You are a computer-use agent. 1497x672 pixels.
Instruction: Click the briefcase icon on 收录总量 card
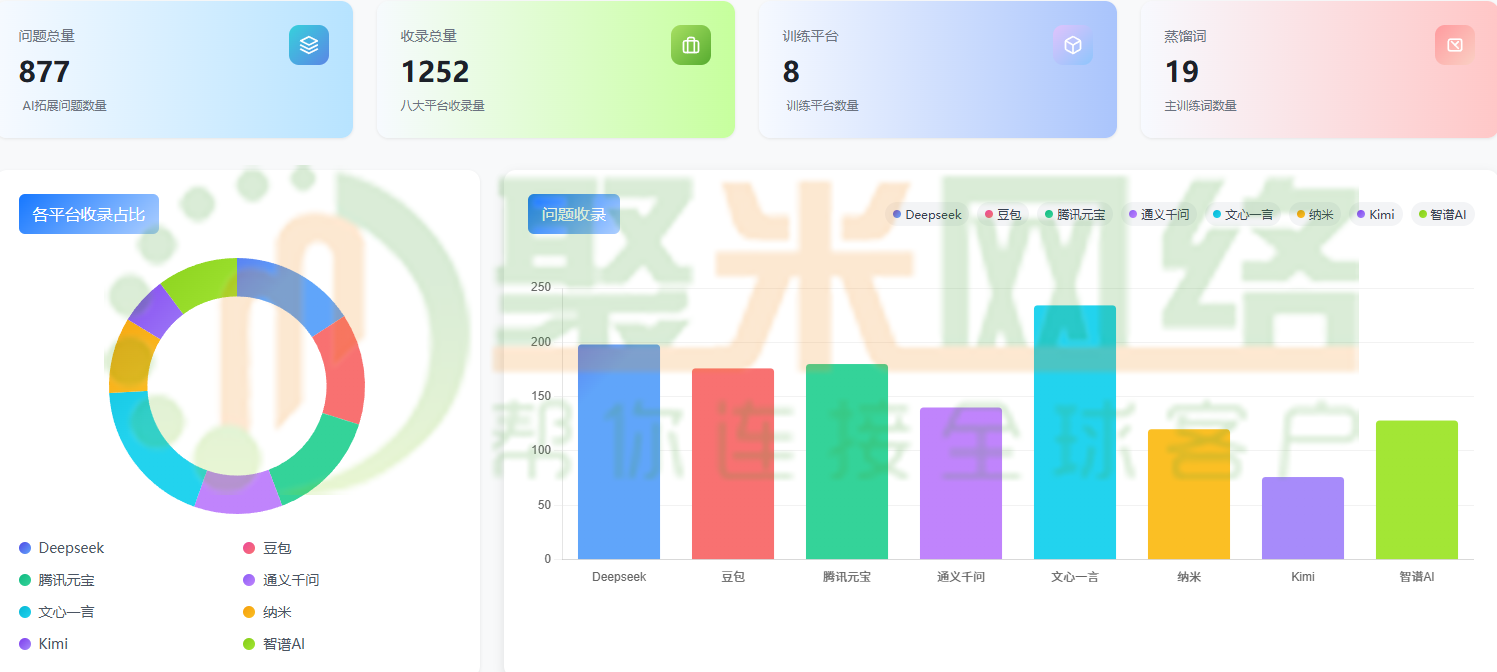(691, 45)
